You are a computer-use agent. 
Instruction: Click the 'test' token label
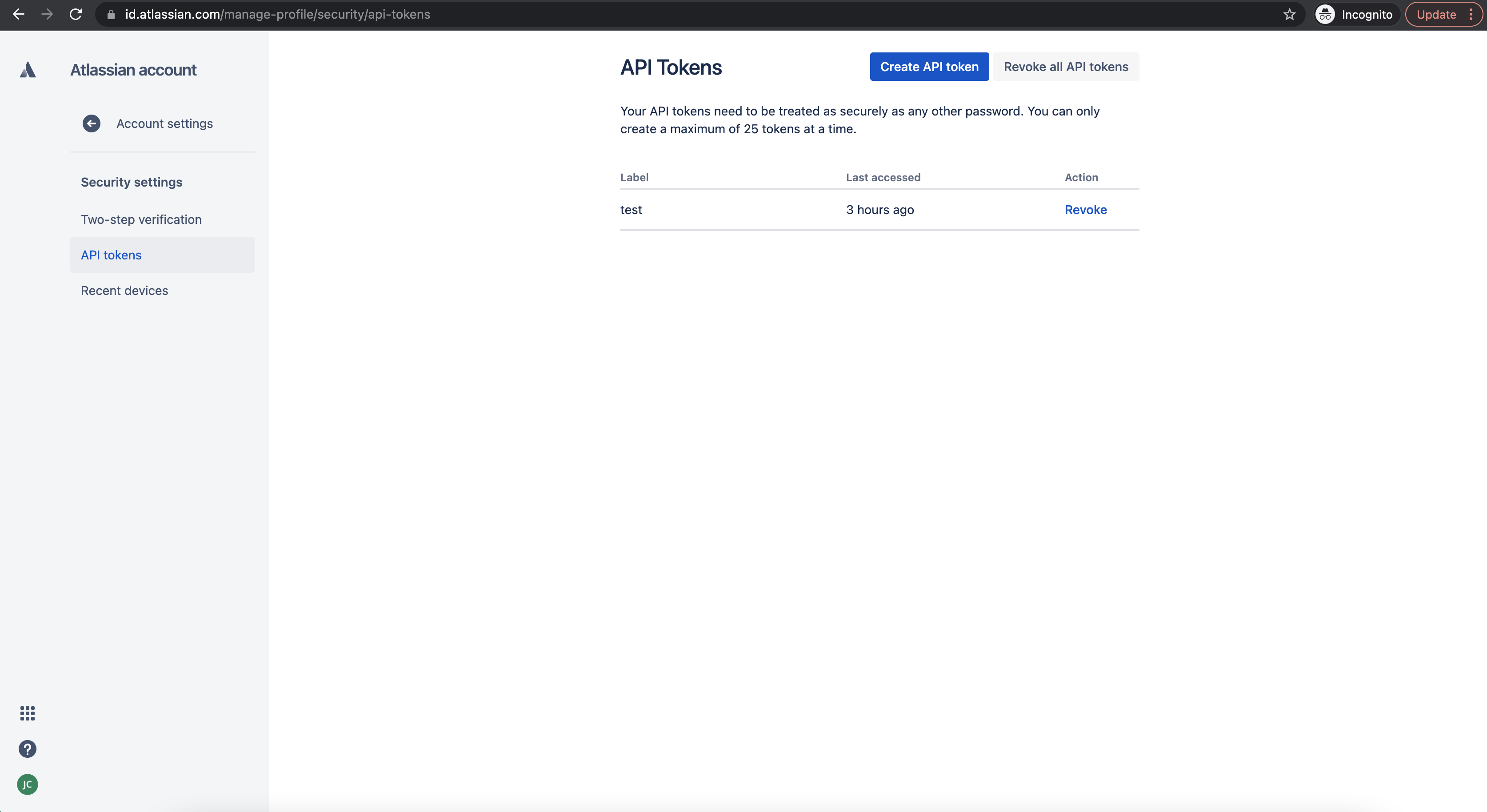coord(631,210)
